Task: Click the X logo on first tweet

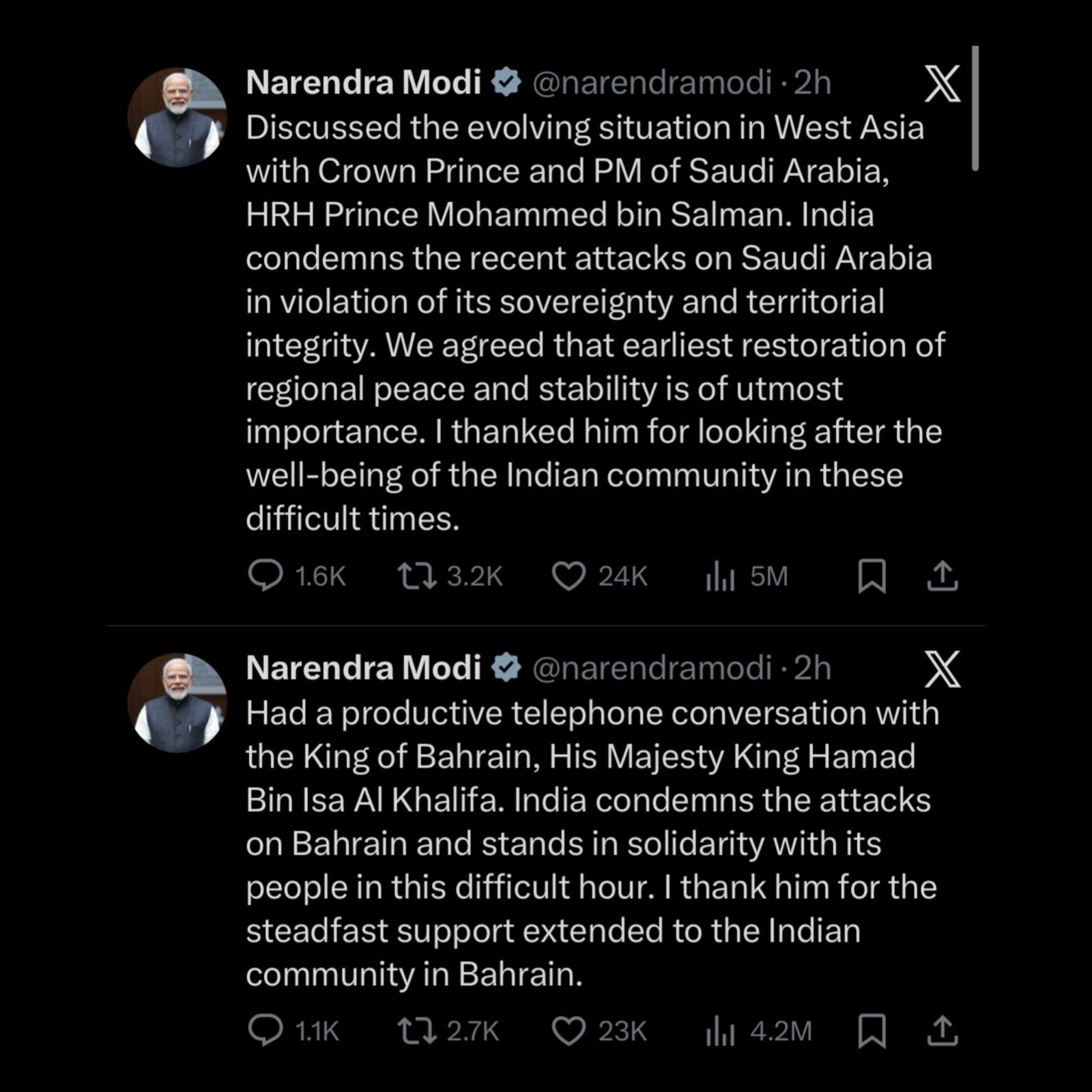Action: (943, 84)
